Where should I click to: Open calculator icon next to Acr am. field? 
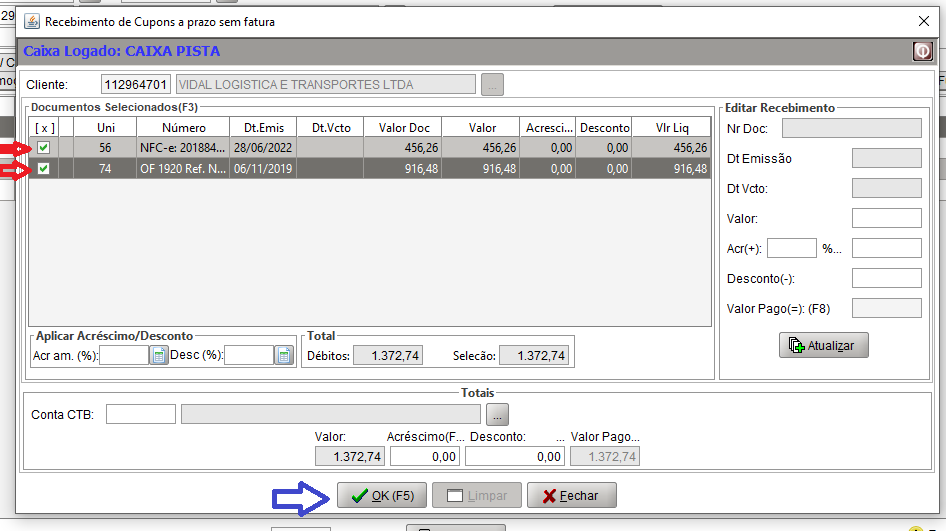click(159, 355)
